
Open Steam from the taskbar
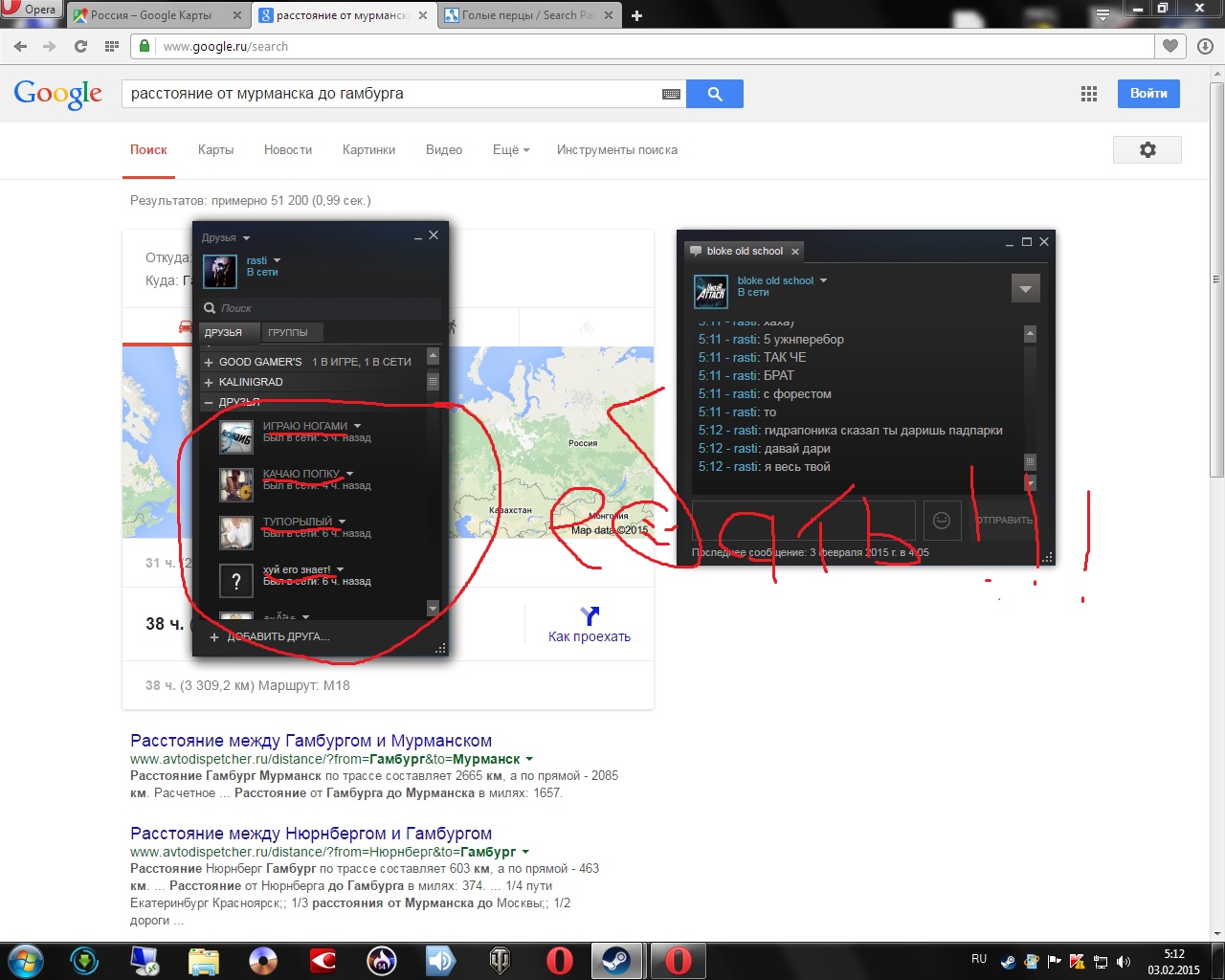point(615,960)
